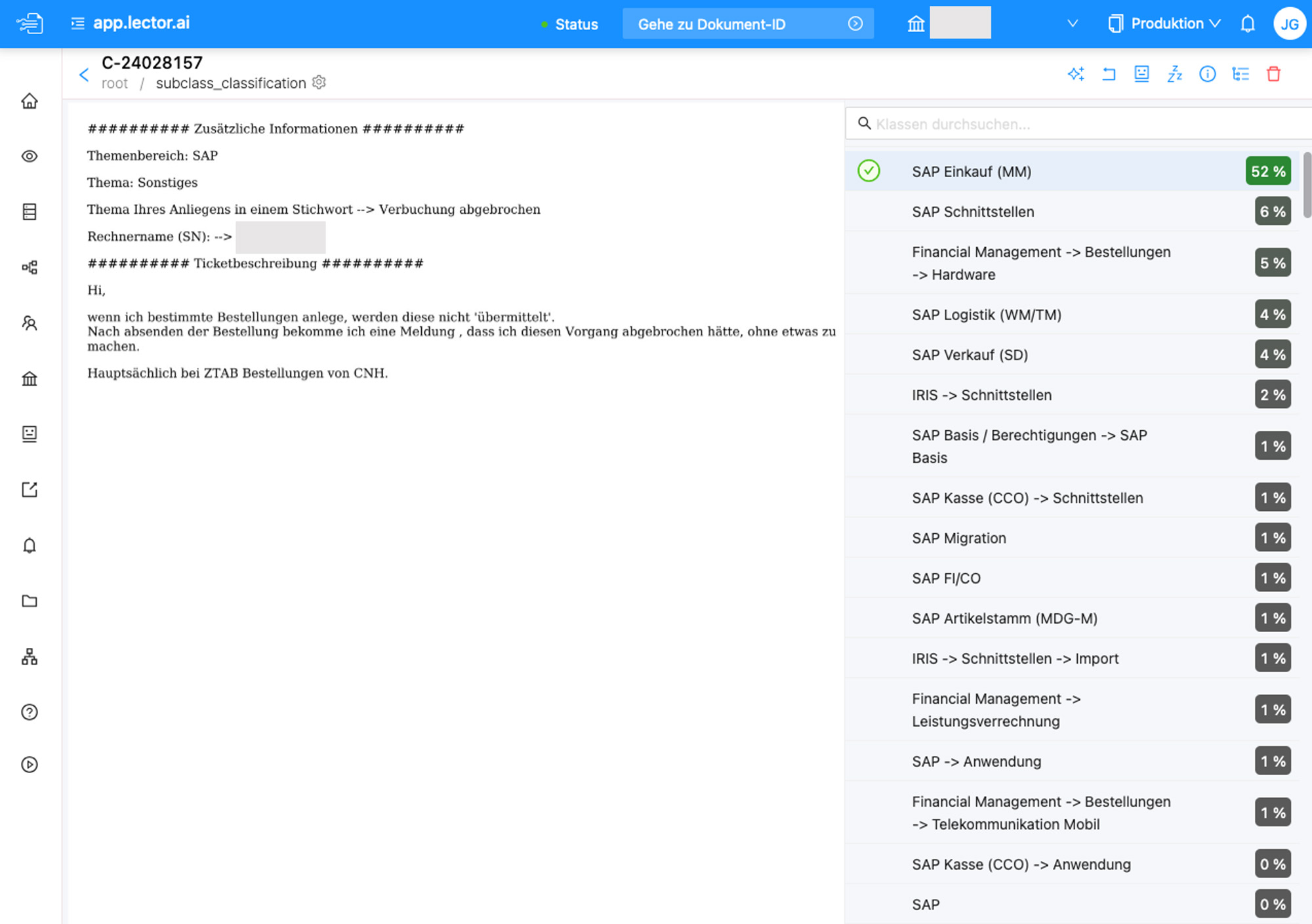The width and height of the screenshot is (1312, 924).
Task: Click the back arrow beside C-24028157
Action: [x=84, y=74]
